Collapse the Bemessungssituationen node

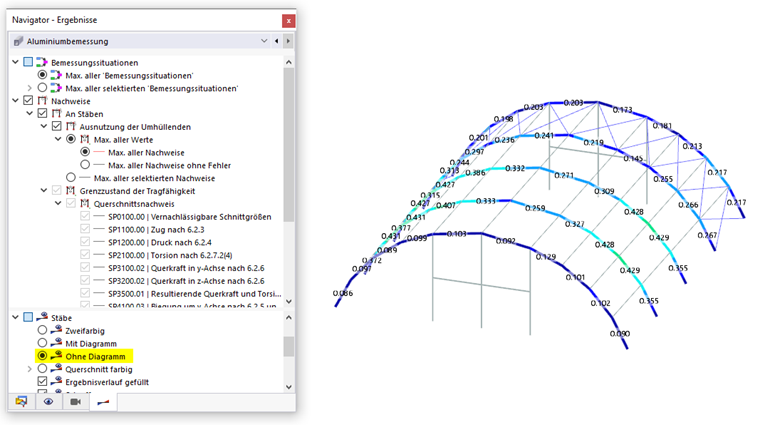pos(16,62)
